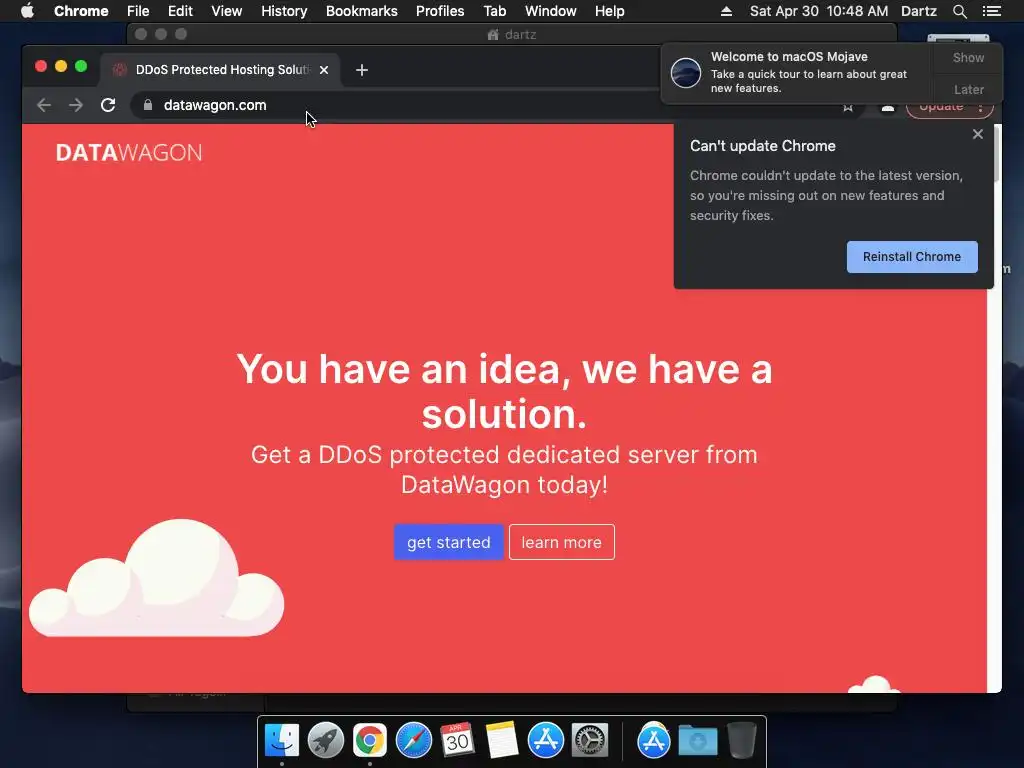This screenshot has height=768, width=1024.
Task: Click the DDoS protected dedicated server subtitle
Action: (504, 470)
